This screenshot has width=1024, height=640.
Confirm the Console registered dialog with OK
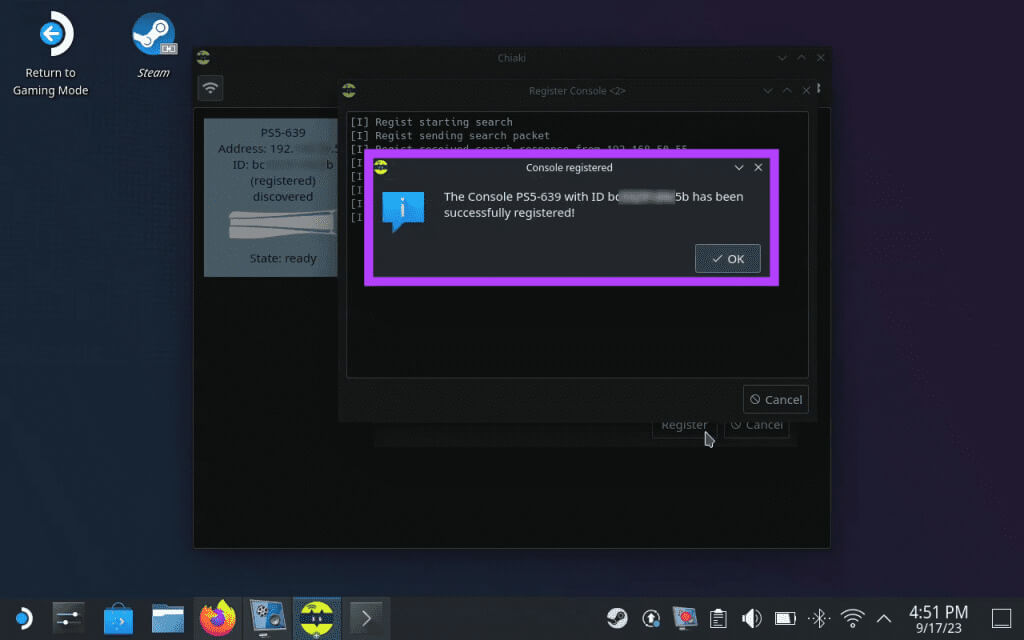coord(728,259)
